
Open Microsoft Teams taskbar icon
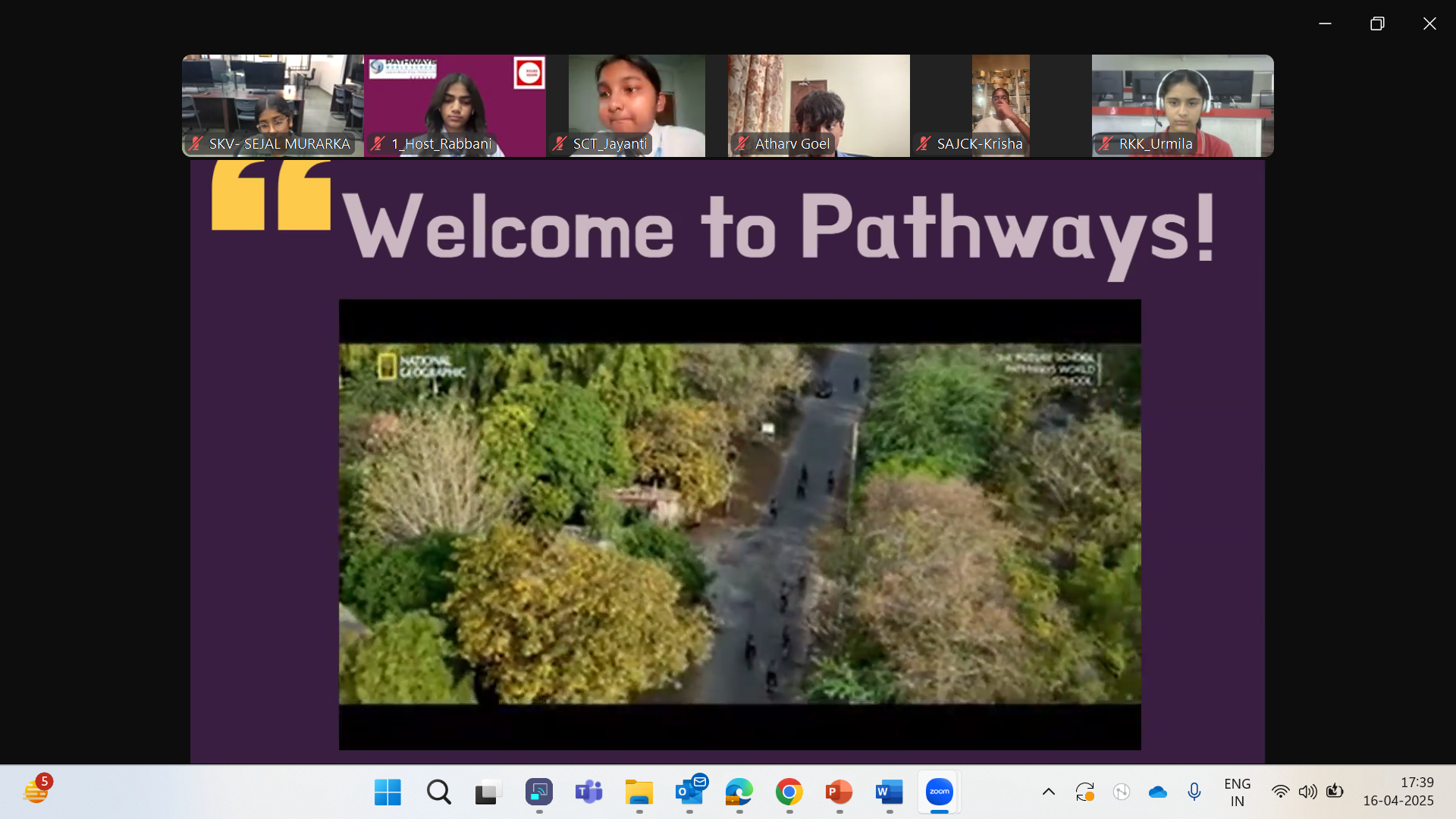(588, 792)
